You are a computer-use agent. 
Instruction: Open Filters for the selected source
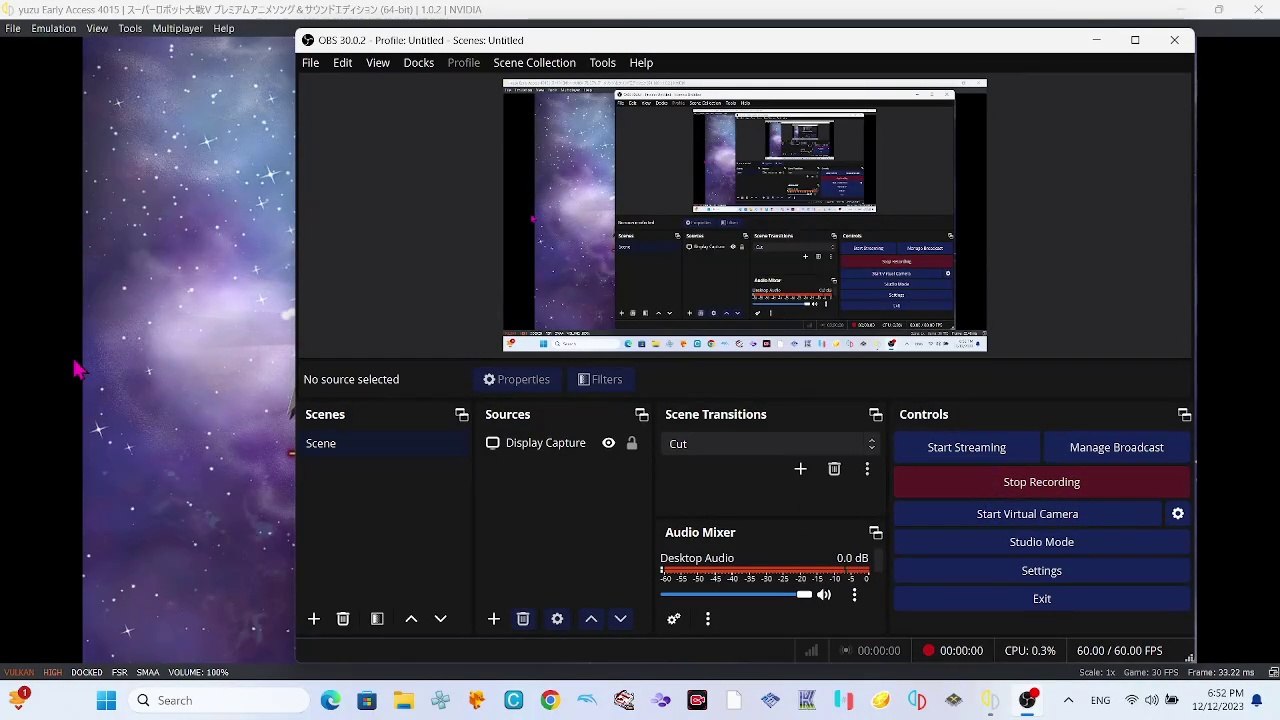coord(600,380)
